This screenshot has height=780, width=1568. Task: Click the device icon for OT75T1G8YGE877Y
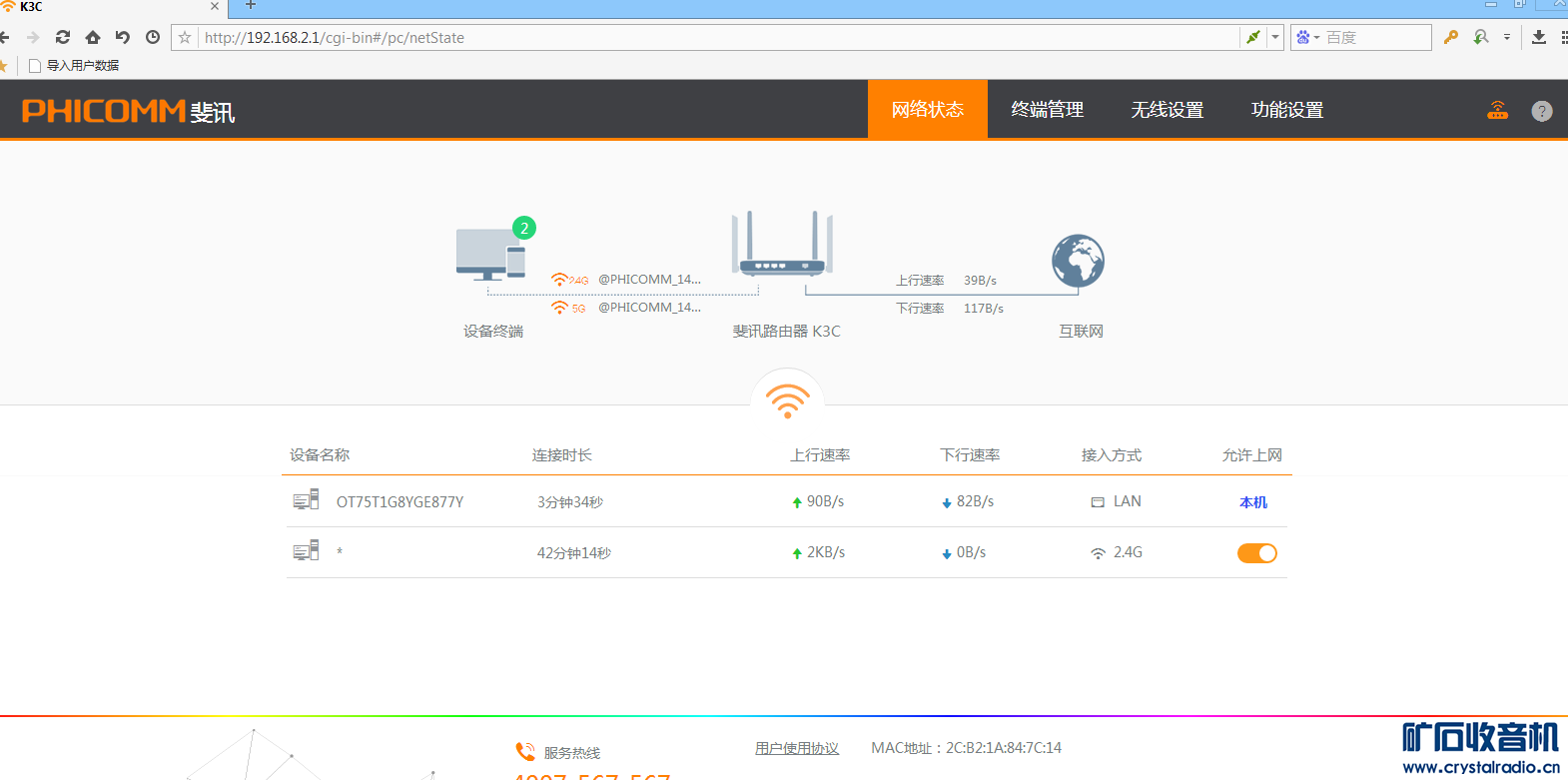[306, 500]
